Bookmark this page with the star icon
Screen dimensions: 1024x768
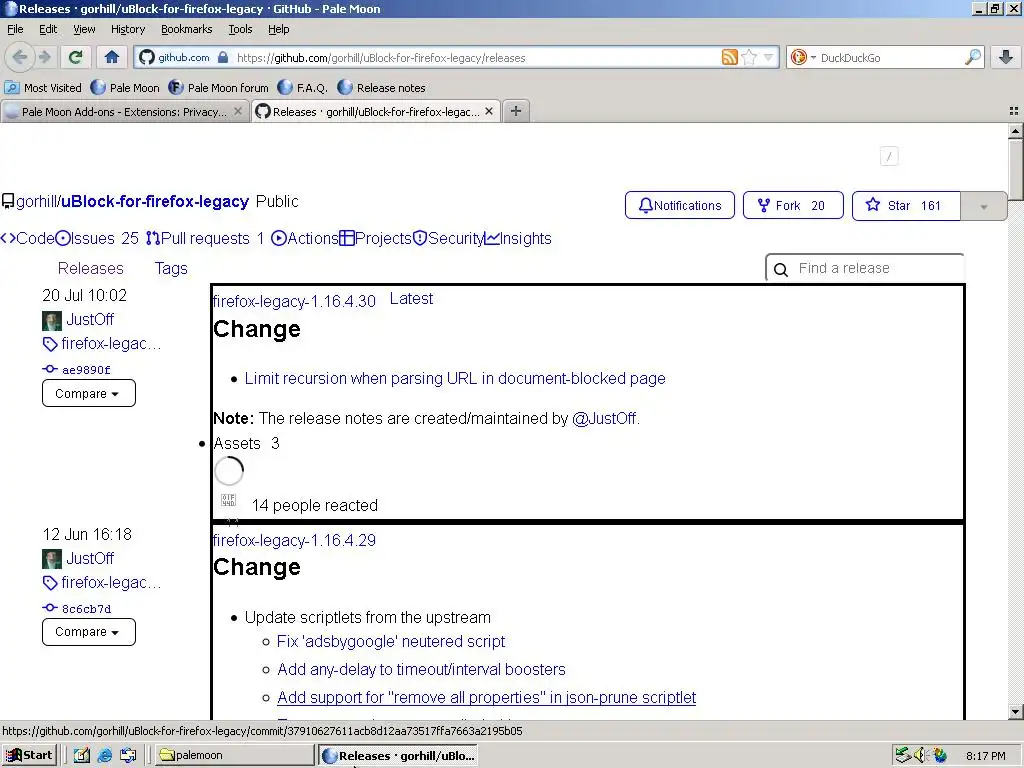tap(749, 57)
